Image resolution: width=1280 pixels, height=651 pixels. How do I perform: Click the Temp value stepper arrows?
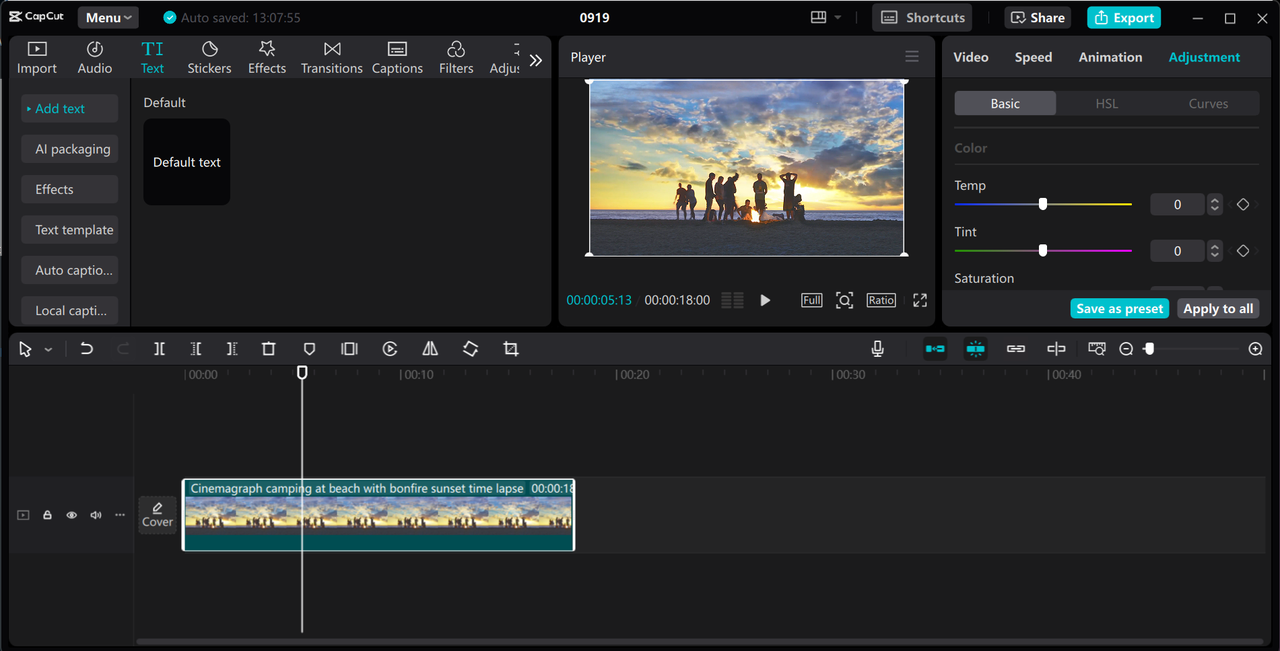[x=1215, y=204]
